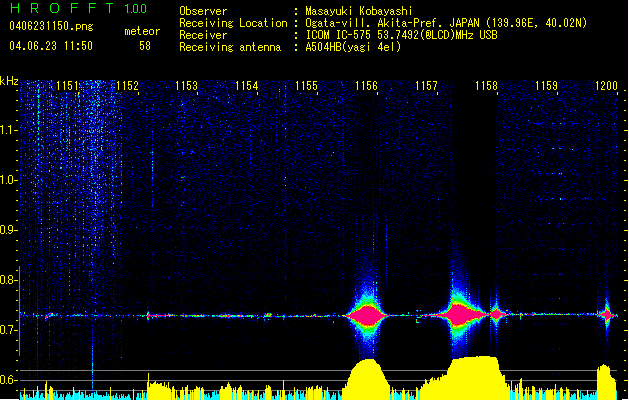The height and width of the screenshot is (400, 629).
Task: Click the Observer field label
Action: (203, 11)
